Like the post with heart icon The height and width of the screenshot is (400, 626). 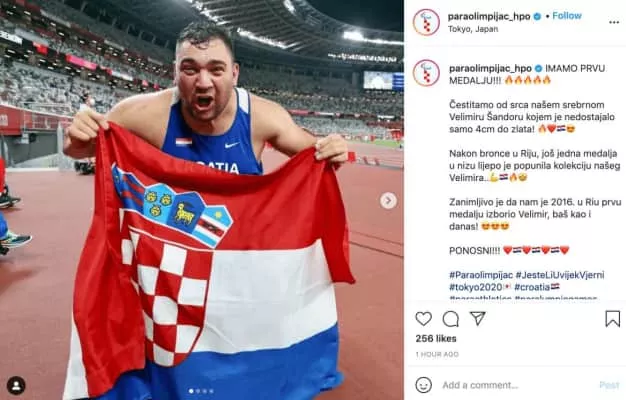pos(423,319)
